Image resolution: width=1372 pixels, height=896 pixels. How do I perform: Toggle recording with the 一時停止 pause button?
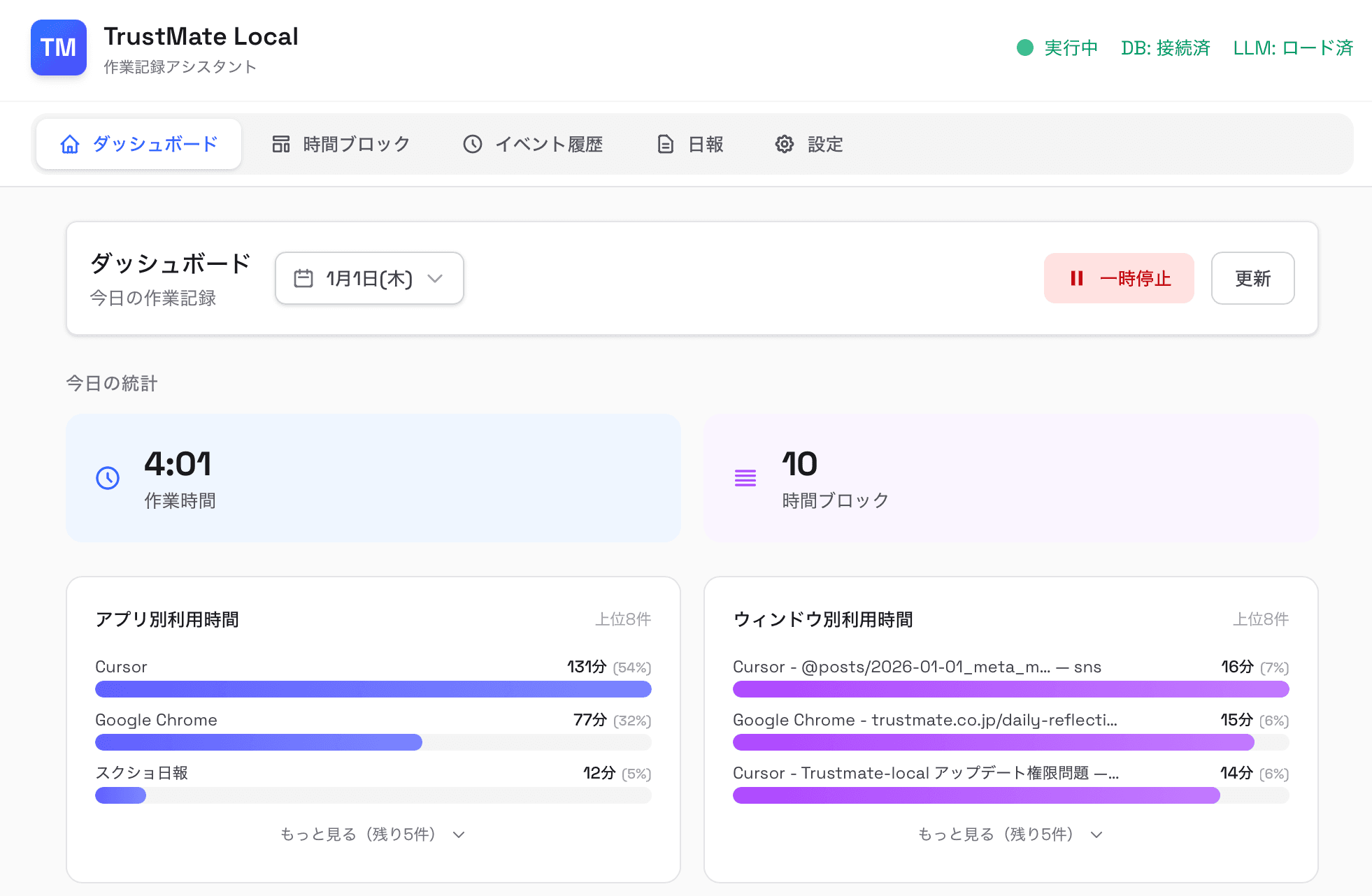pyautogui.click(x=1118, y=278)
